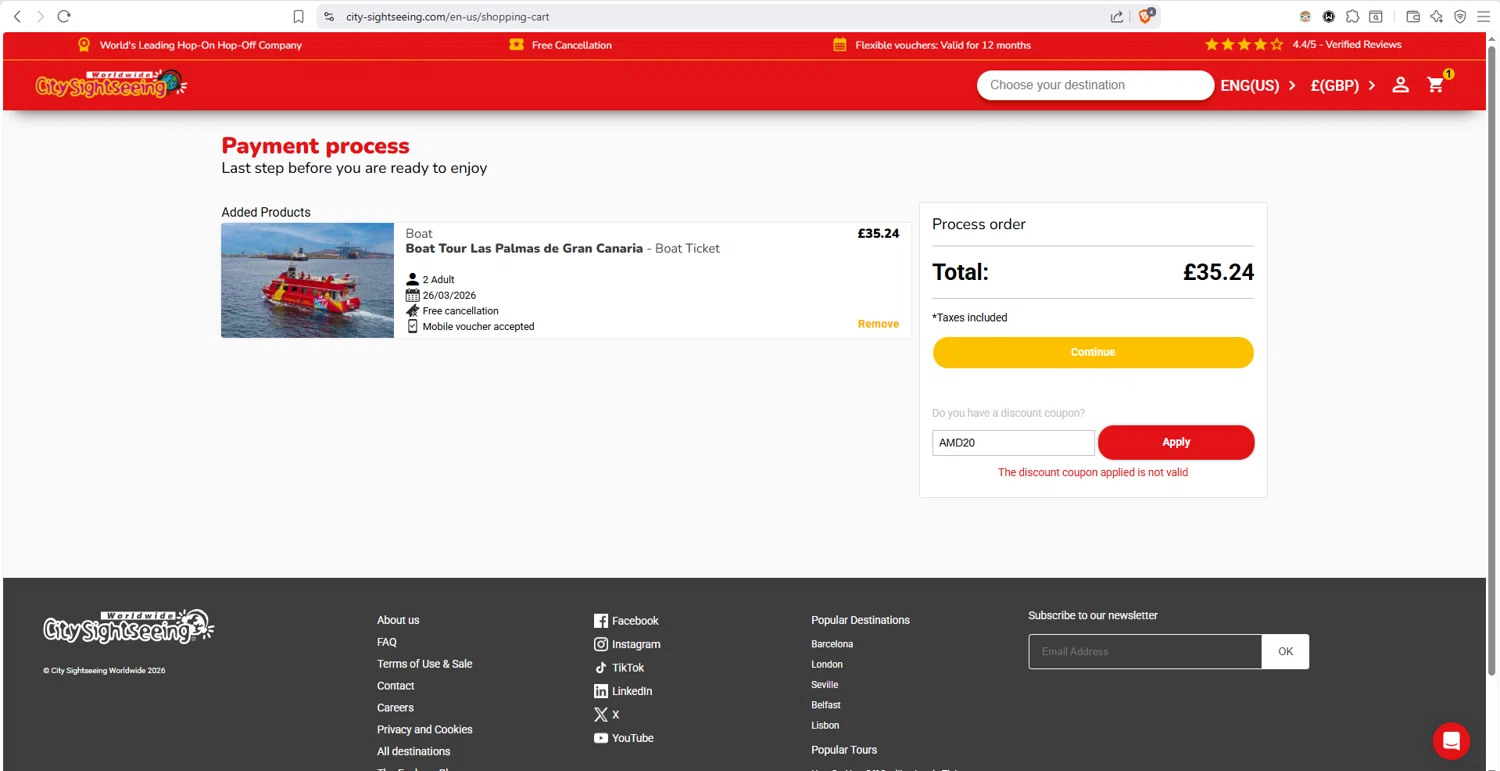Open the chat support bubble icon
Image resolution: width=1500 pixels, height=771 pixels.
[1451, 741]
